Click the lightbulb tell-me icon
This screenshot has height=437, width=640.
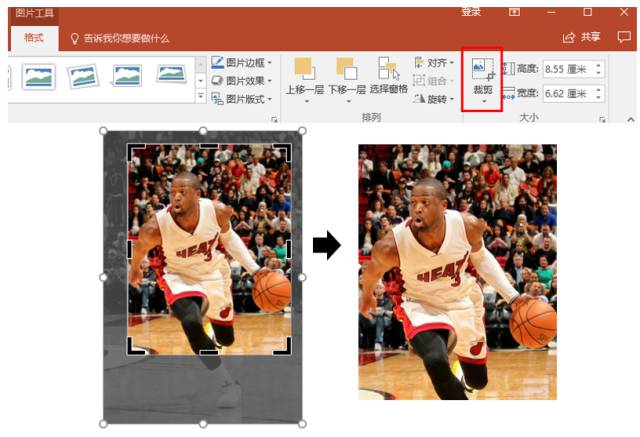[75, 39]
